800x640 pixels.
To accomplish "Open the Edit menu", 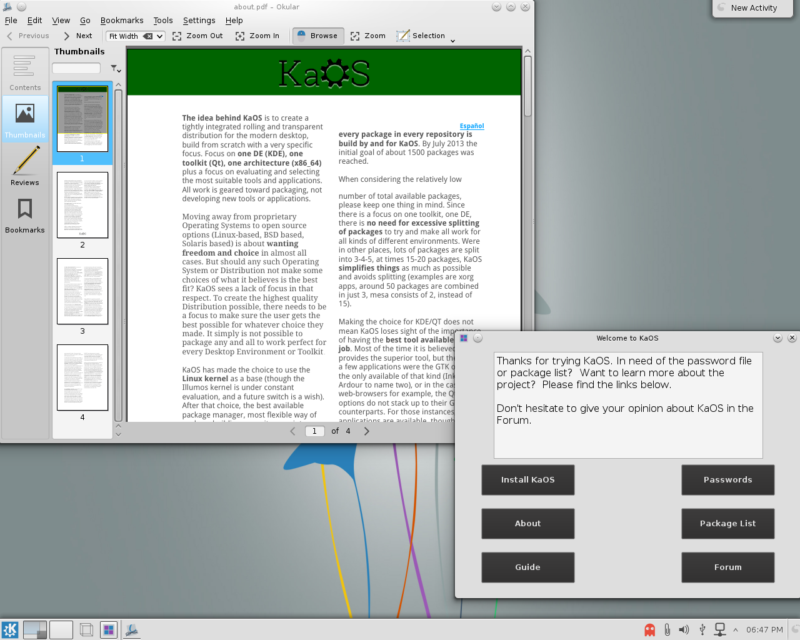I will point(34,20).
